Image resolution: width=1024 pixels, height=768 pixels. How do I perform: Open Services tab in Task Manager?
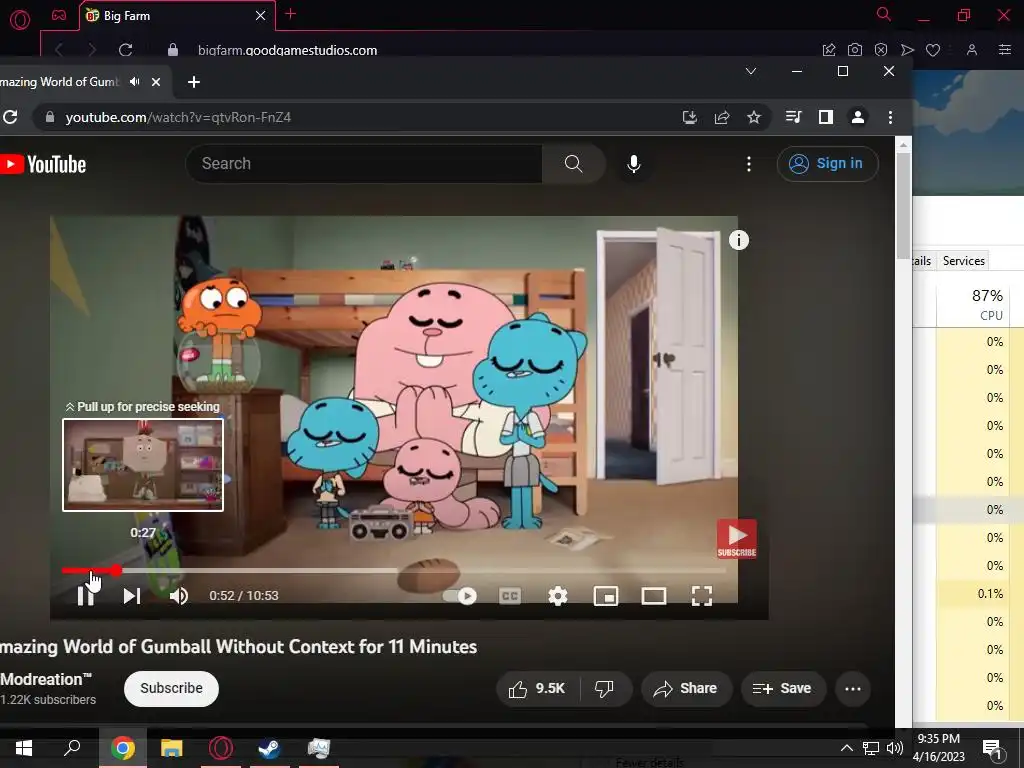point(963,261)
